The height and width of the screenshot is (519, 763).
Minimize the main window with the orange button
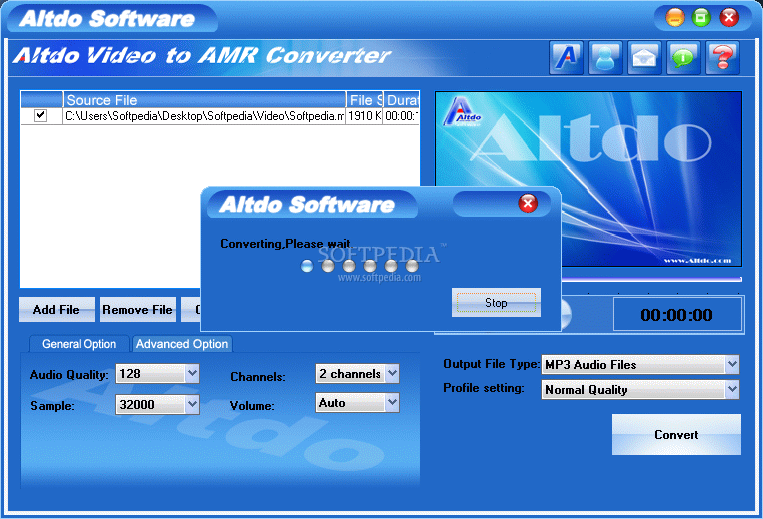click(x=675, y=18)
